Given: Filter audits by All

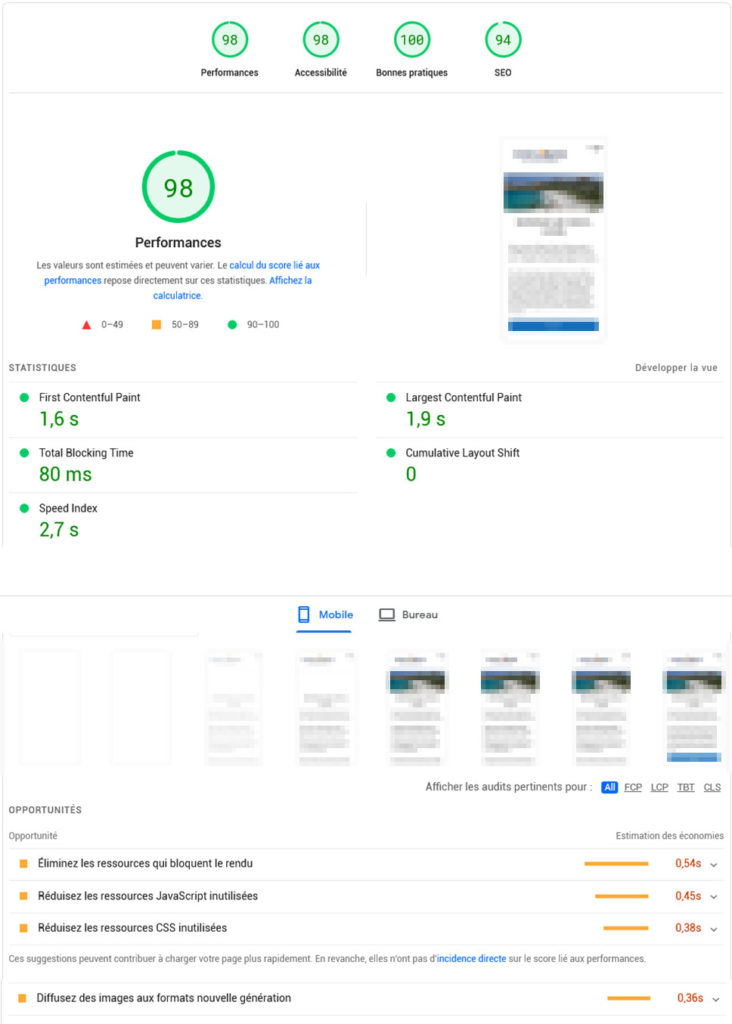Looking at the screenshot, I should tap(609, 788).
